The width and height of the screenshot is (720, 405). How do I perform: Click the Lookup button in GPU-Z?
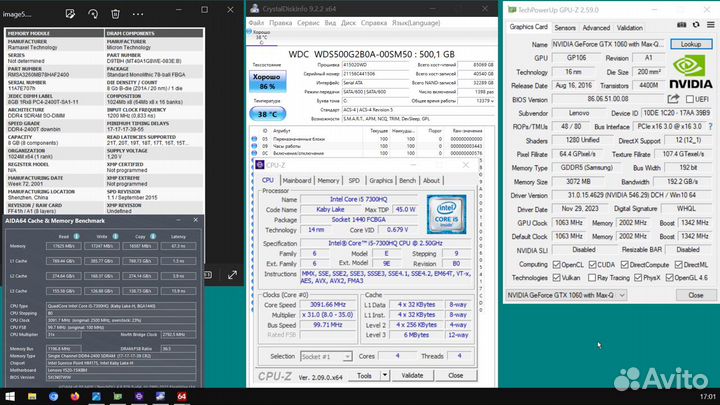tap(691, 44)
